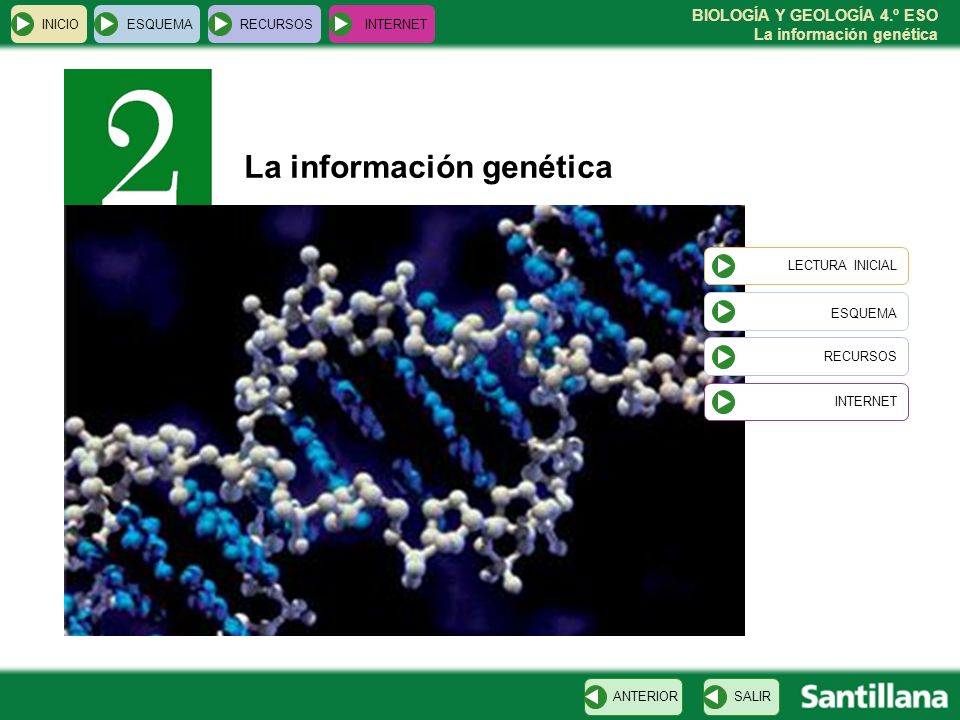
Task: Go back with the ANTERIOR button
Action: coord(633,697)
